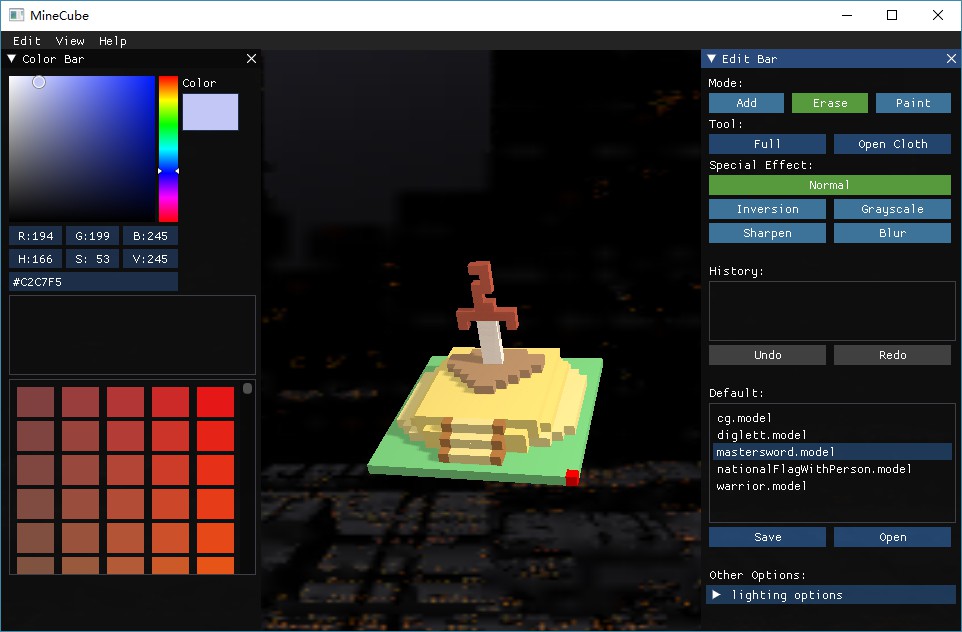Click the #C2C7F5 hex color field
The width and height of the screenshot is (962, 632).
93,282
